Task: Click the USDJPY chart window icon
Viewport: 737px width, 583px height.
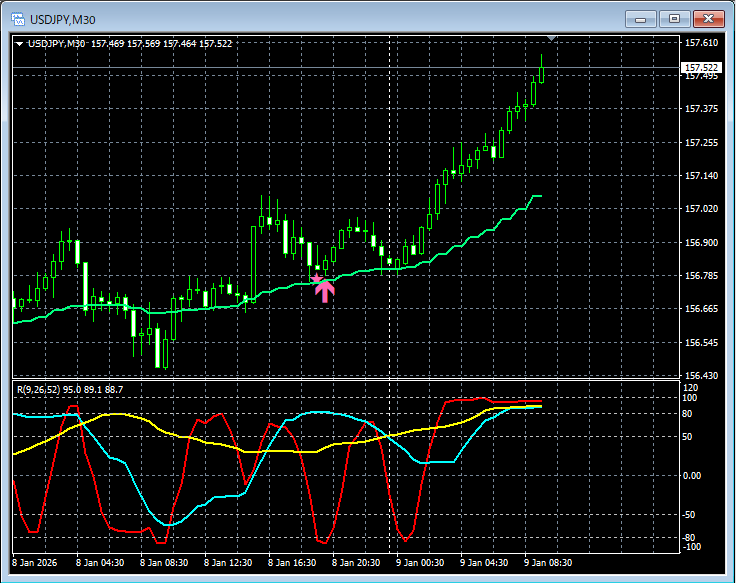Action: point(18,19)
